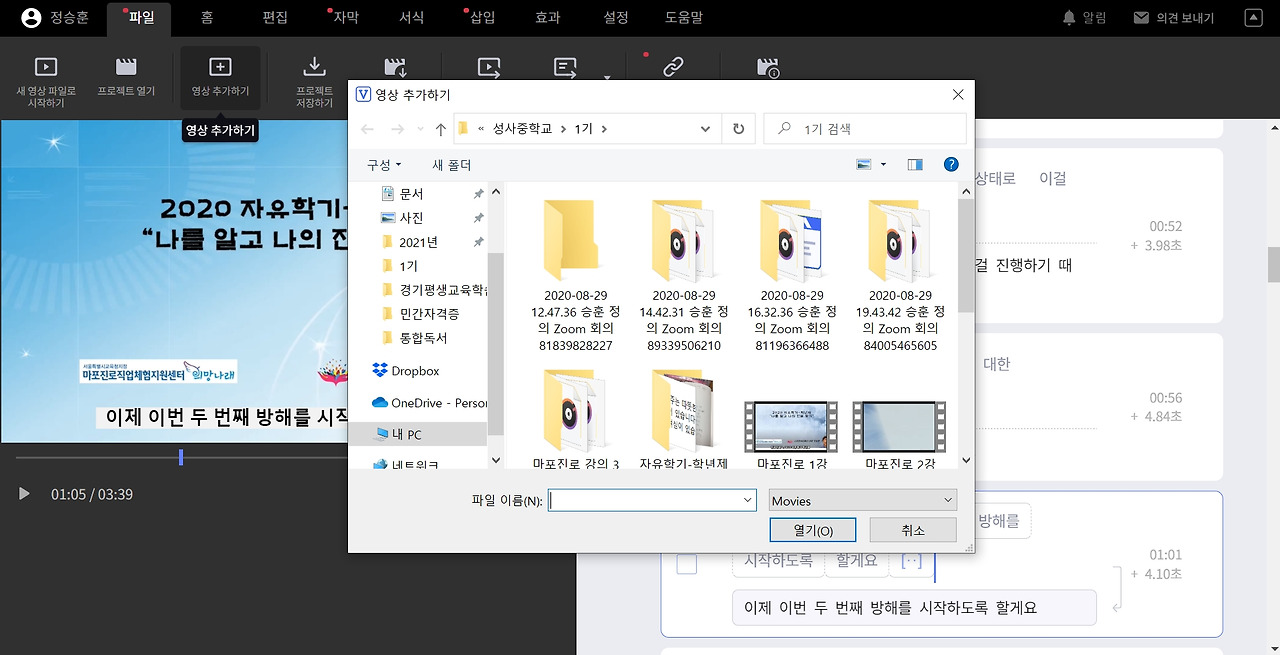
Task: Open the Movies file type dropdown
Action: click(862, 499)
